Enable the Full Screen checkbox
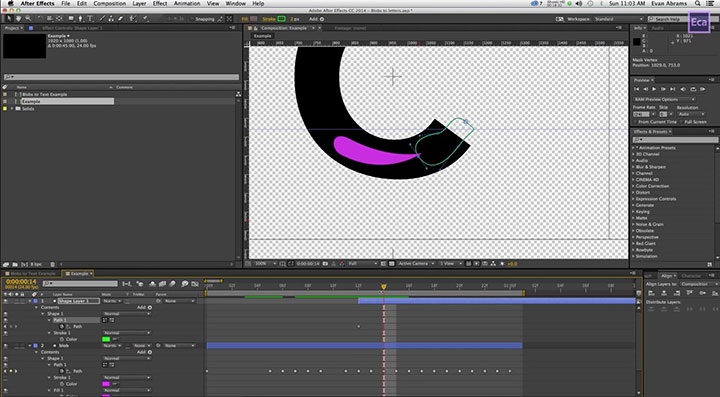 (681, 122)
